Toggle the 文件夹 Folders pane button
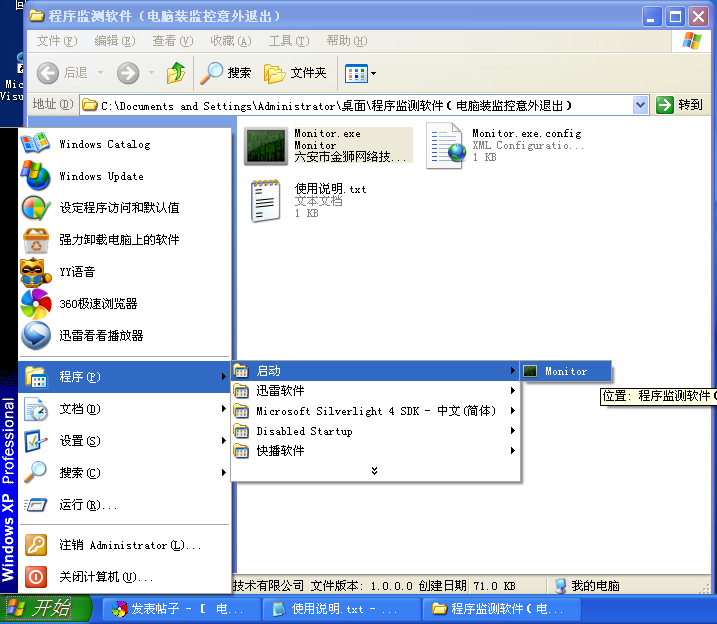Image resolution: width=717 pixels, height=624 pixels. [295, 73]
